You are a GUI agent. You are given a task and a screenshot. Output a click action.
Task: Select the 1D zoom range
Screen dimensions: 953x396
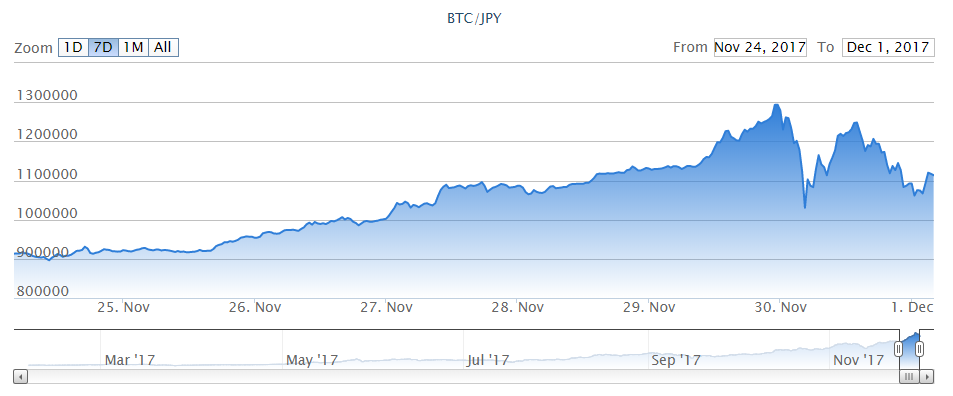point(73,47)
